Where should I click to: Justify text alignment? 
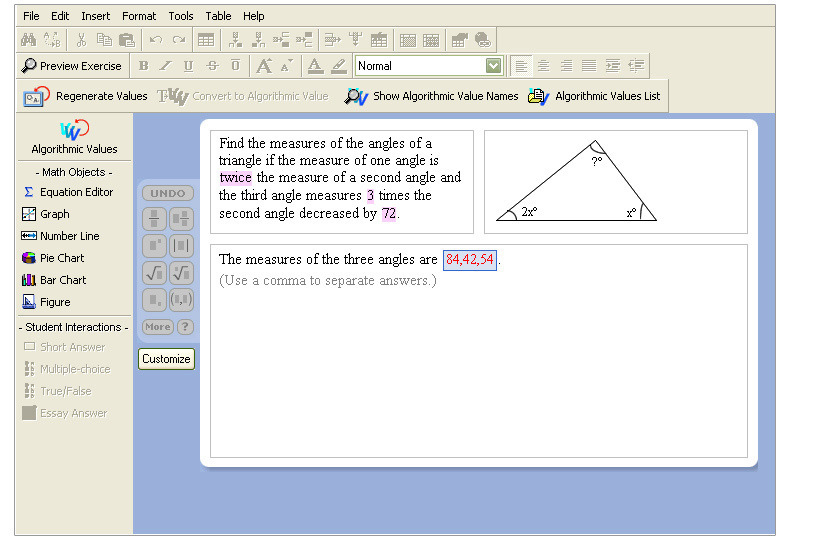[589, 65]
